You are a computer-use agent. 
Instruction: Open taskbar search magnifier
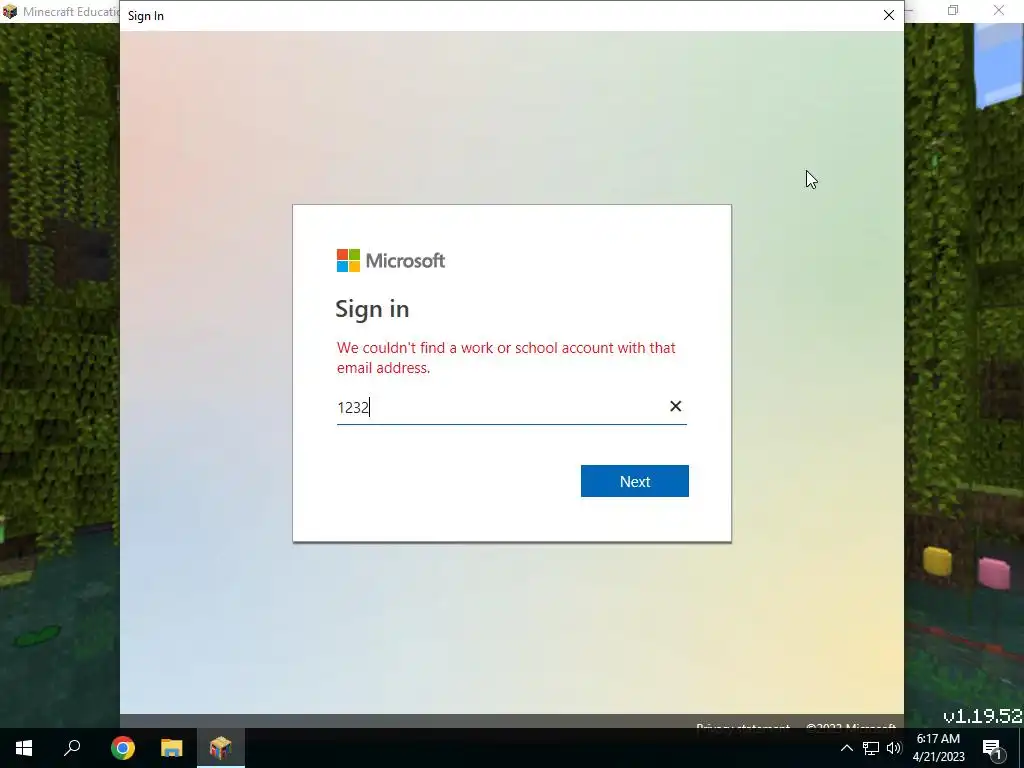[72, 748]
